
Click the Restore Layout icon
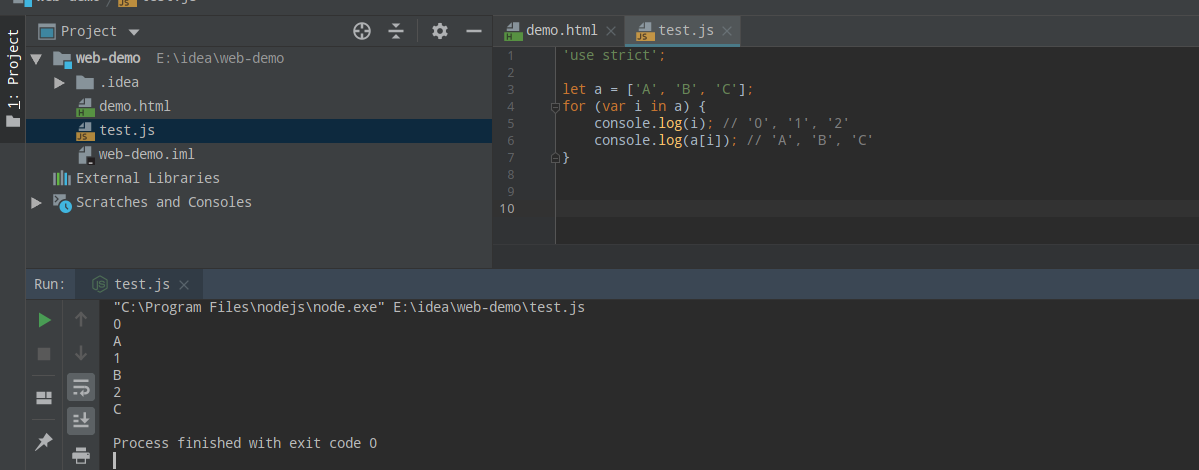pos(44,397)
